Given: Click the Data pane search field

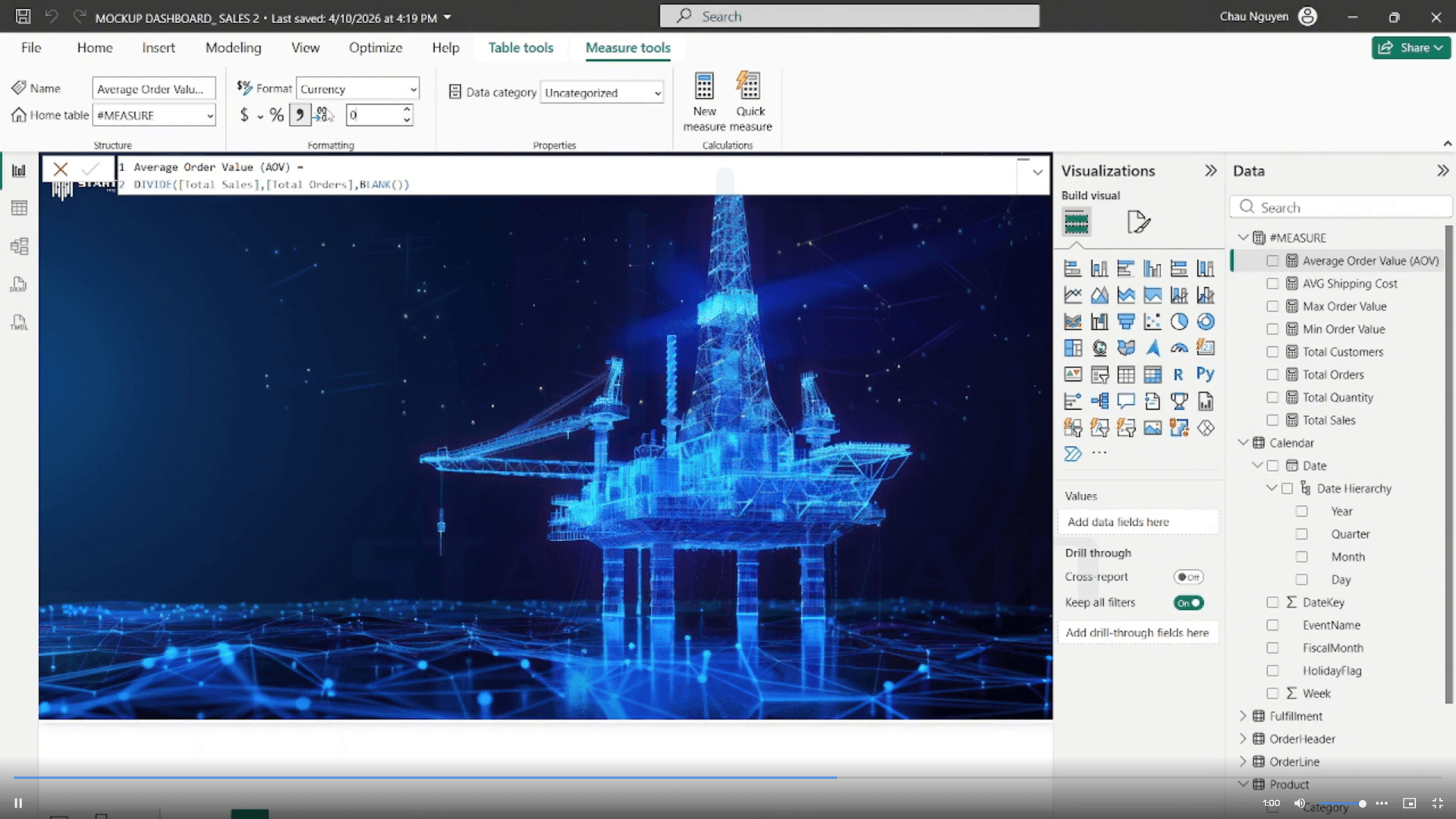Looking at the screenshot, I should coord(1341,207).
